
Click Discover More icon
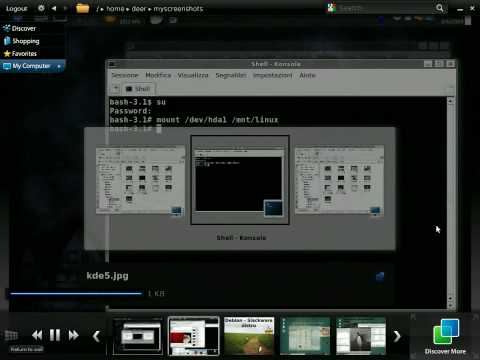click(446, 332)
